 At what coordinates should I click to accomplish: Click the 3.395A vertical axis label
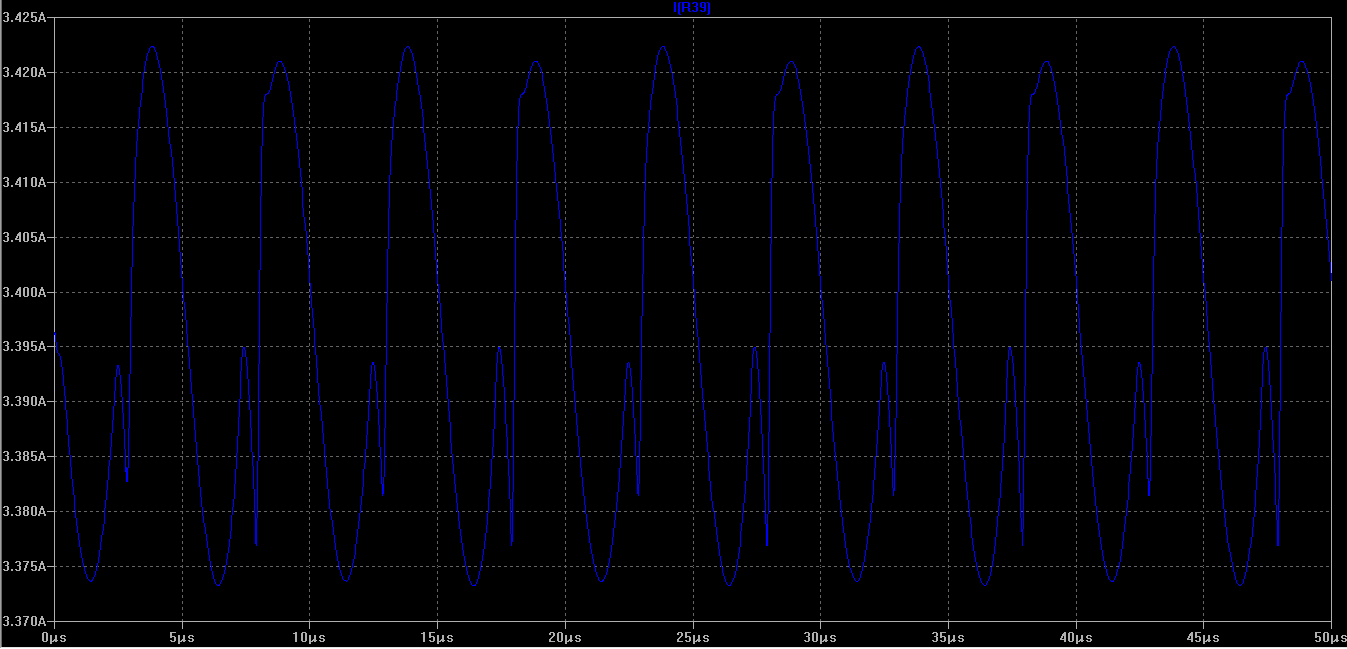pyautogui.click(x=23, y=347)
